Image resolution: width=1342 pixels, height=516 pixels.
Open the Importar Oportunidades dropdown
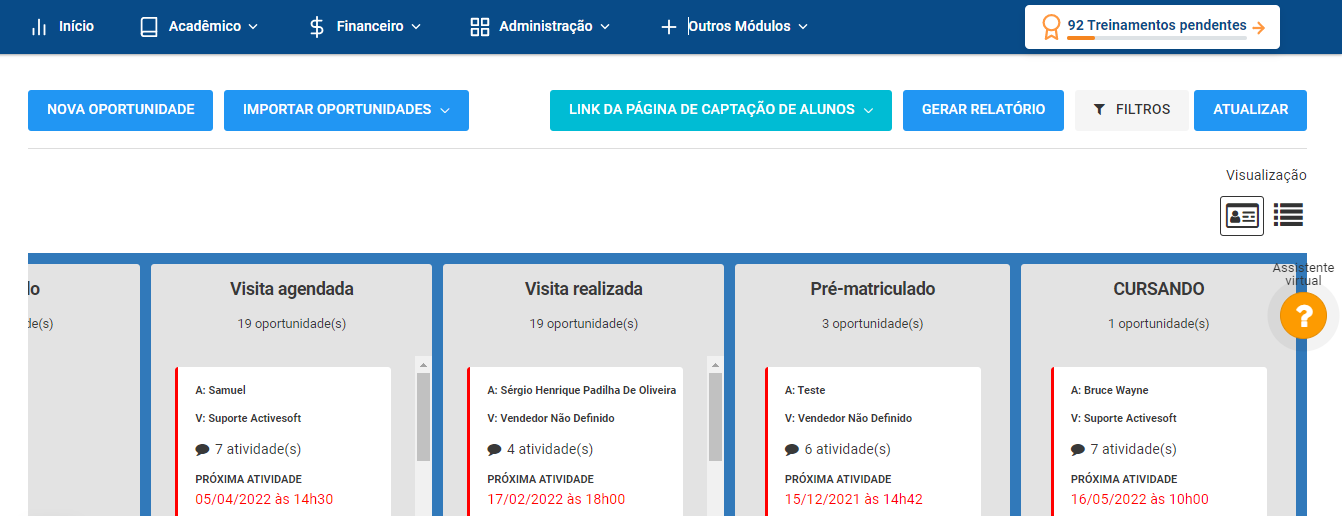(x=346, y=110)
